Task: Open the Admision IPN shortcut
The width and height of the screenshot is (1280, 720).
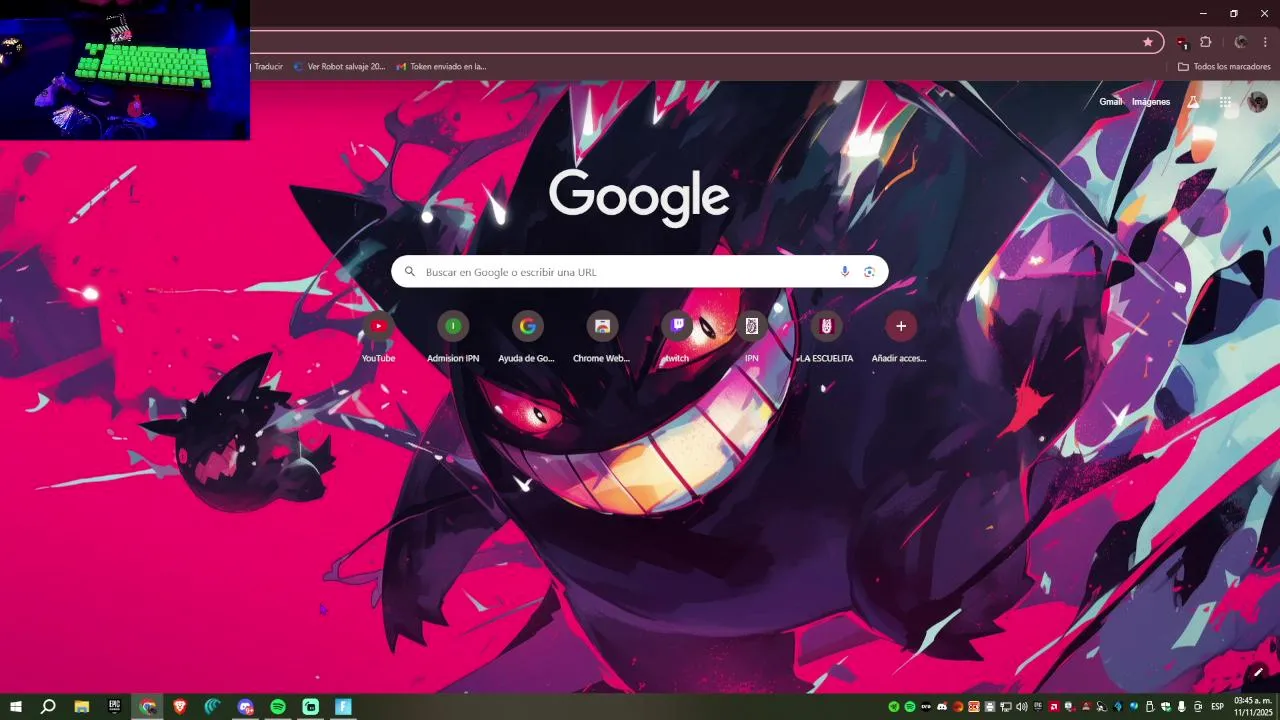Action: 453,336
